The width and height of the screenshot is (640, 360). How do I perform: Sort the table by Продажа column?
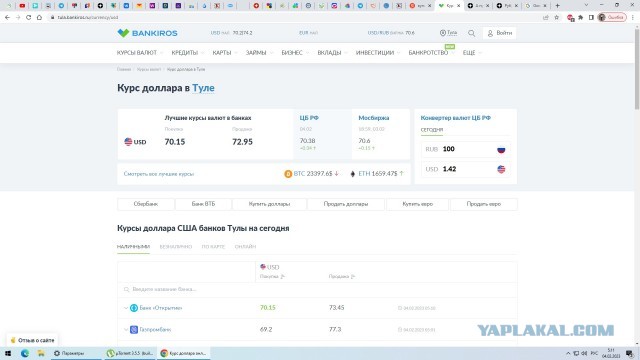coord(342,277)
